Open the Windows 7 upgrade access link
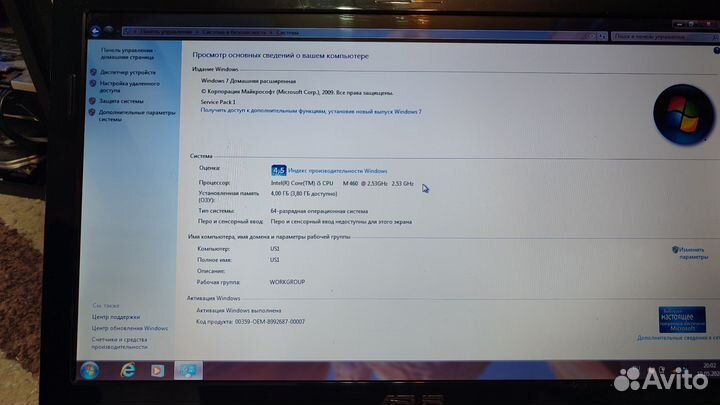Screen dimensions: 720x405 point(311,112)
